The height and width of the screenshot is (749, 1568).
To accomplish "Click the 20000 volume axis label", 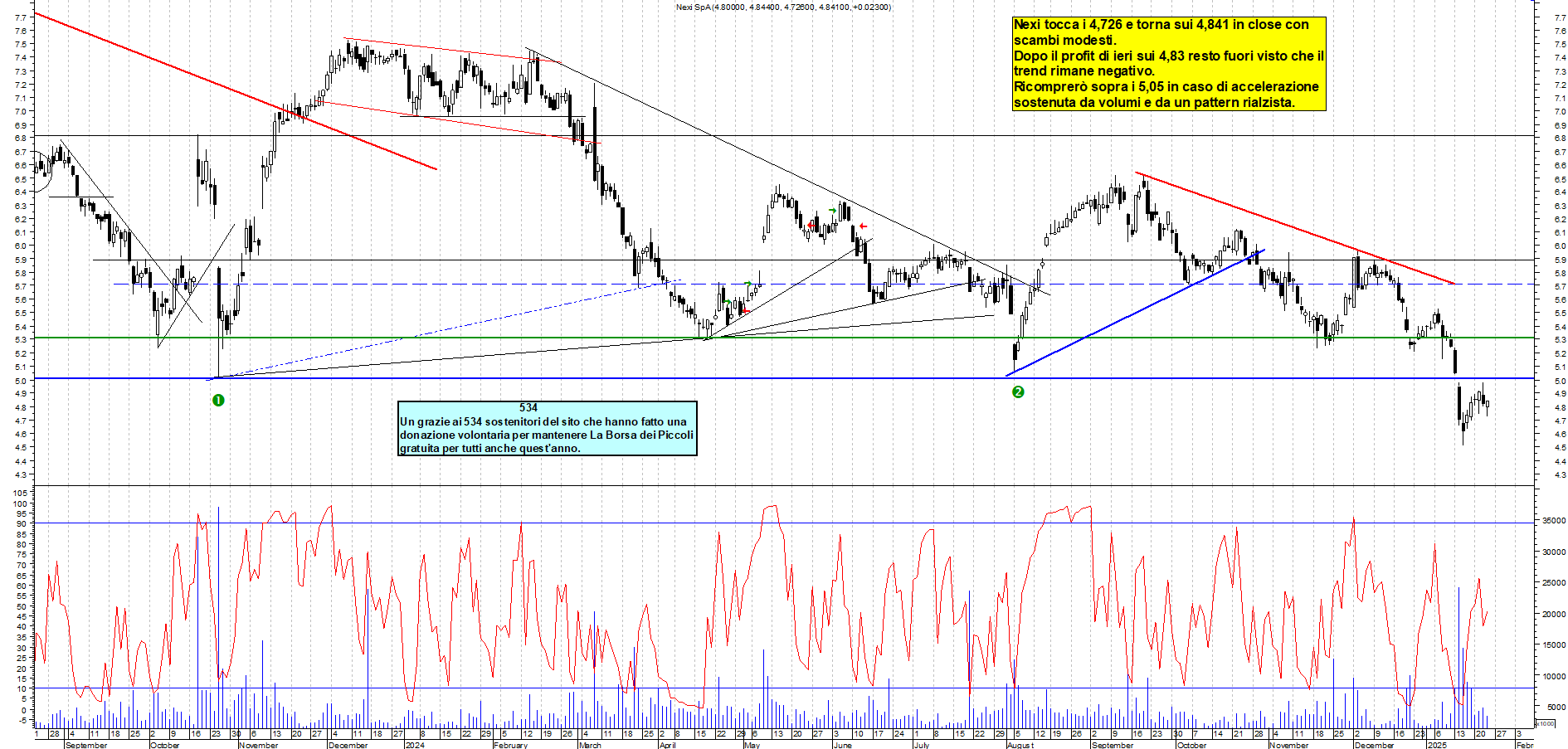I will (x=1554, y=615).
